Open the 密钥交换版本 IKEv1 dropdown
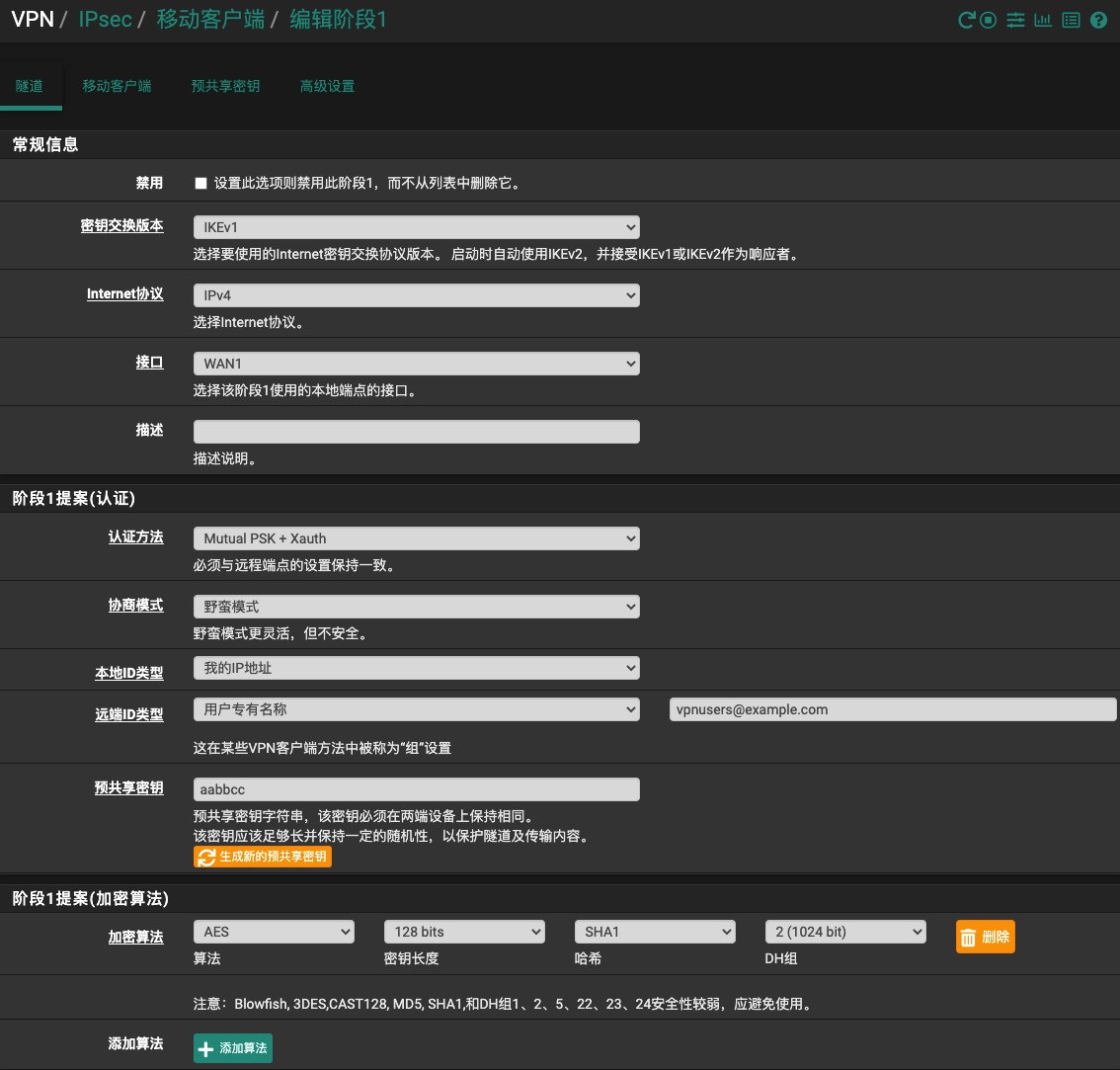Image resolution: width=1120 pixels, height=1070 pixels. click(416, 227)
